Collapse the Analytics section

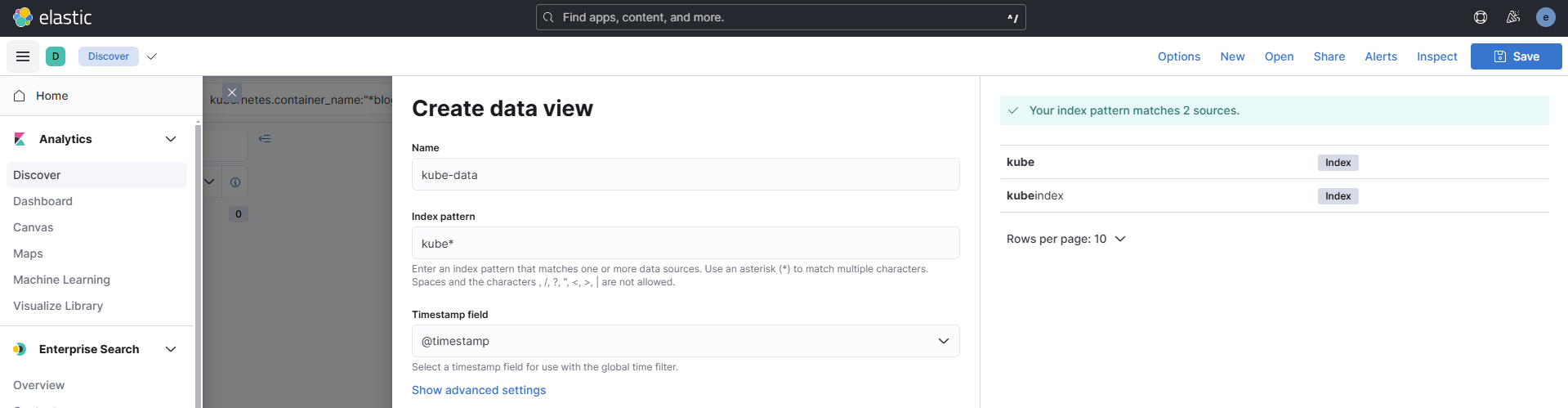[x=171, y=139]
